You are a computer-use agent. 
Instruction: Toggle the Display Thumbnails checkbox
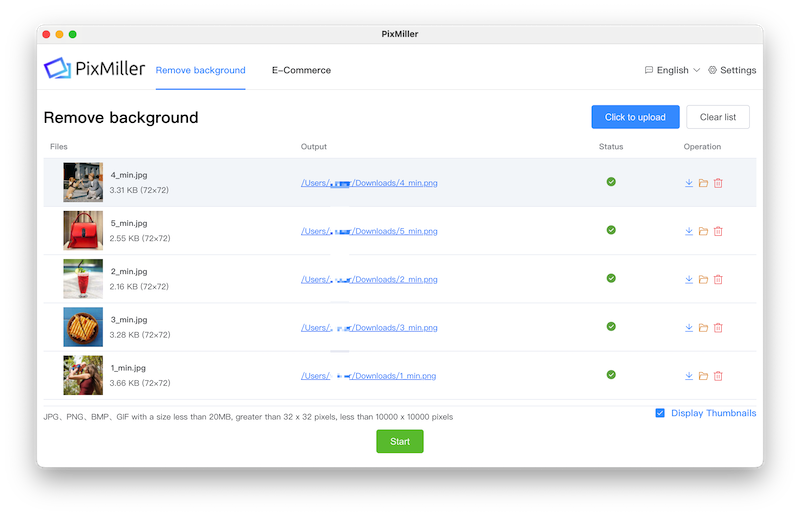(660, 413)
